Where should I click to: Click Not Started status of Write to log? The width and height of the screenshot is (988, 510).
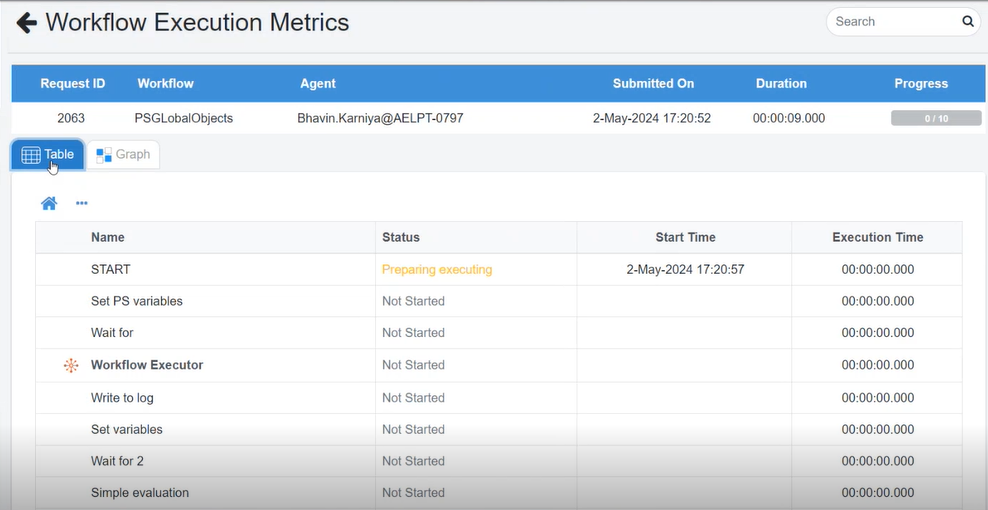[x=413, y=398]
